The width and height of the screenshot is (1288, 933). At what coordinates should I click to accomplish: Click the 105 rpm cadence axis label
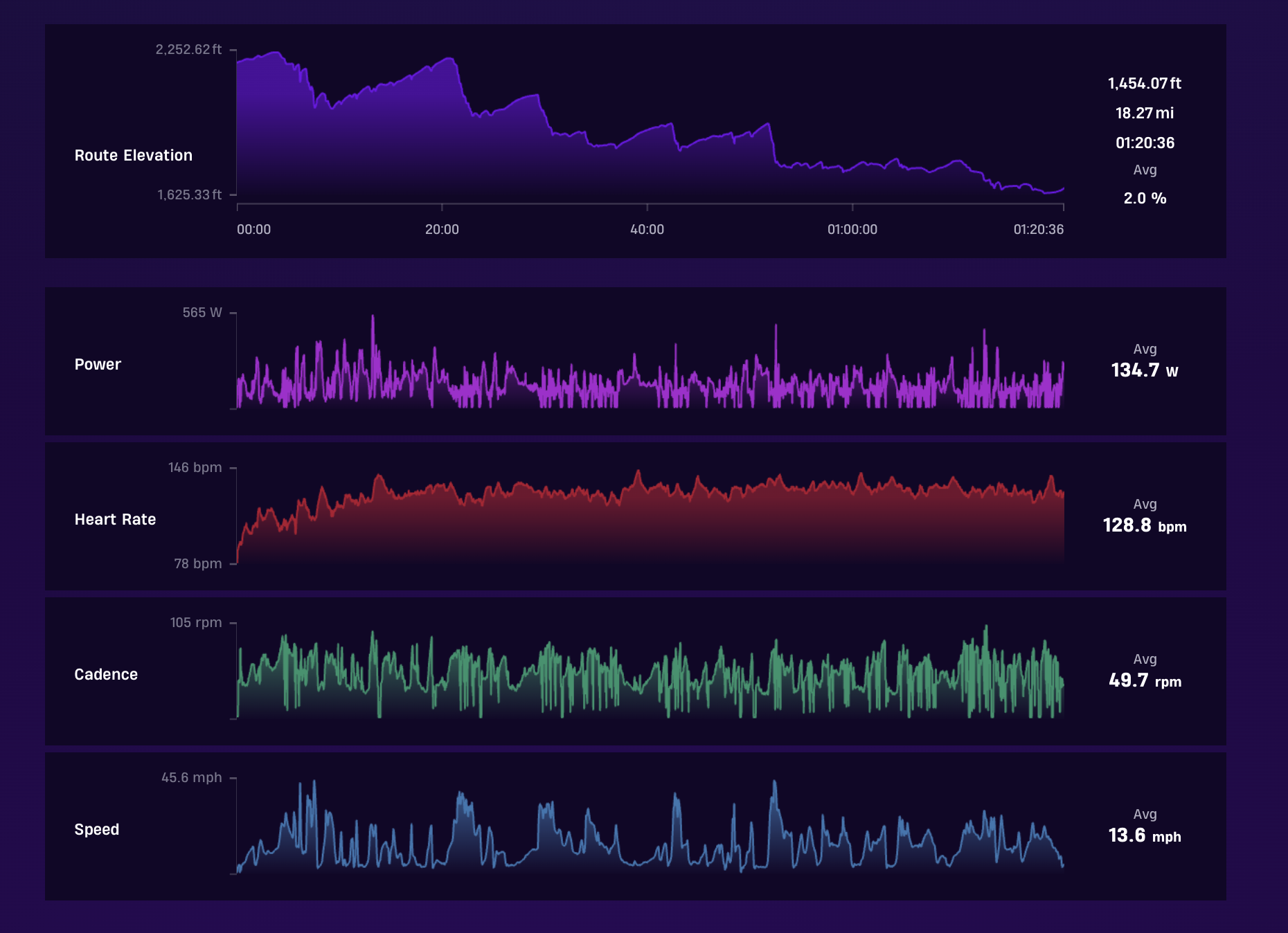click(x=196, y=622)
